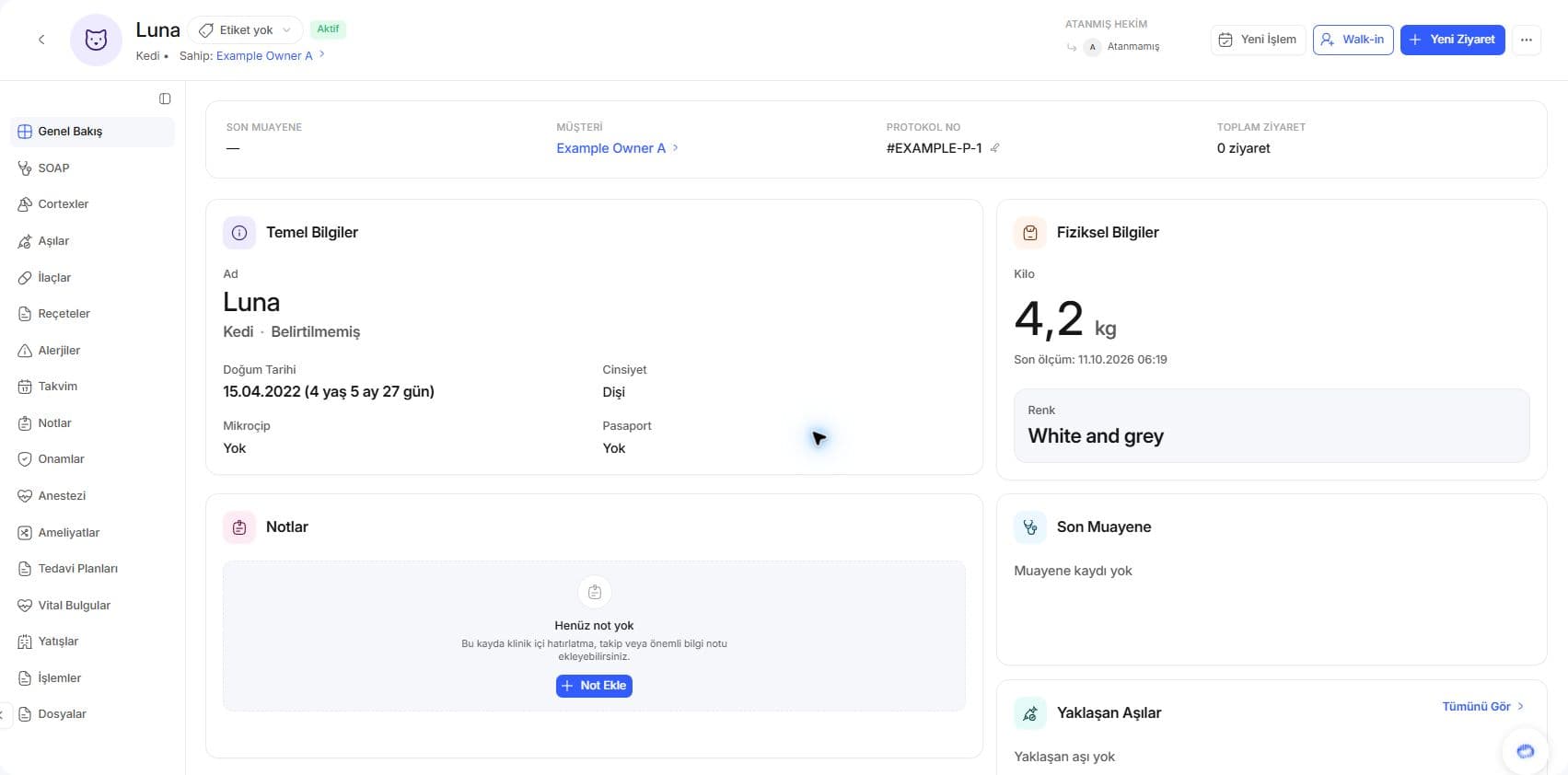Go back with the left chevron arrow

coord(41,40)
